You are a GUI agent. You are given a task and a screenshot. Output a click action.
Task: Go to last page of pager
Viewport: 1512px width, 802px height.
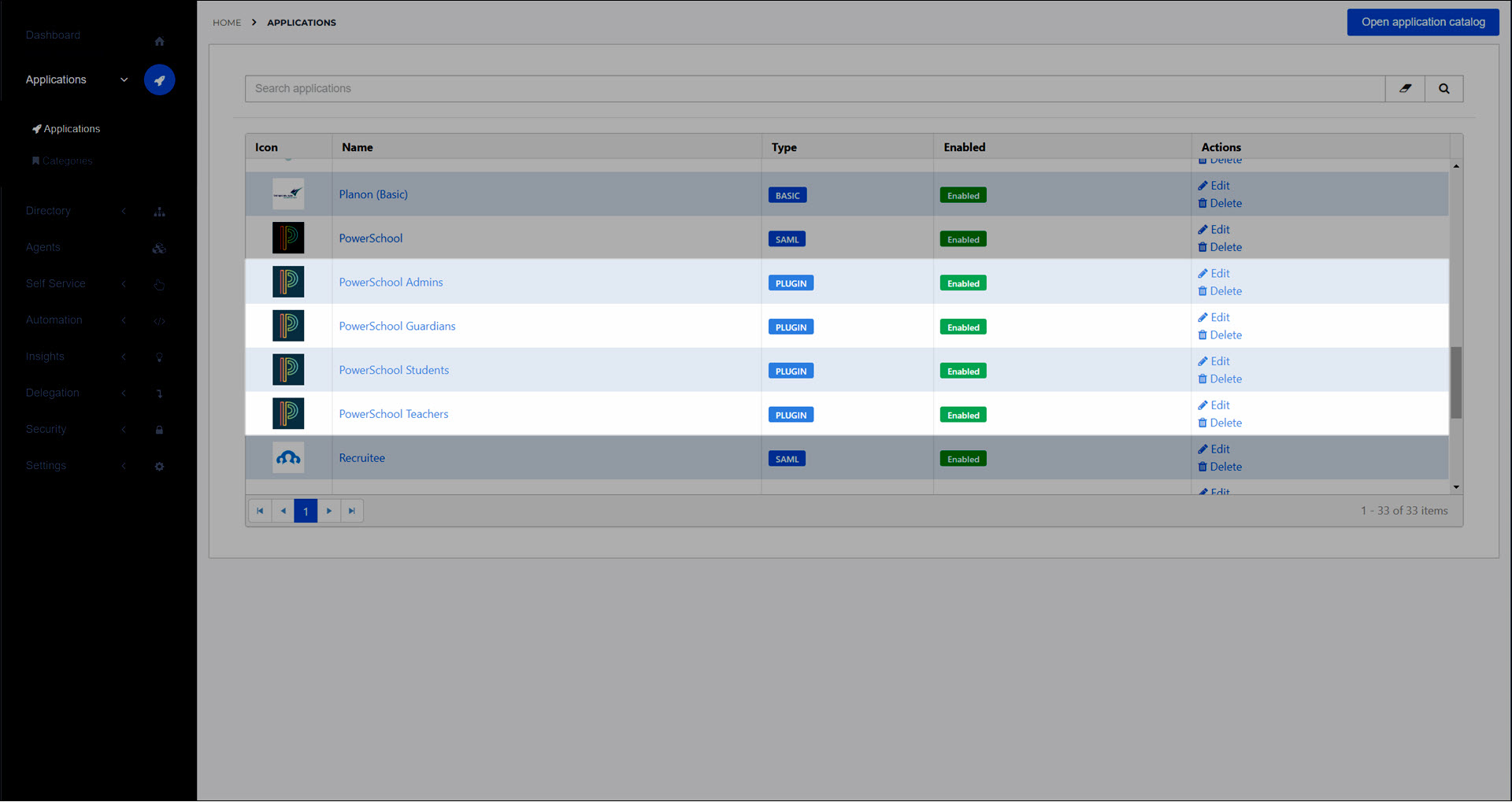pyautogui.click(x=352, y=511)
